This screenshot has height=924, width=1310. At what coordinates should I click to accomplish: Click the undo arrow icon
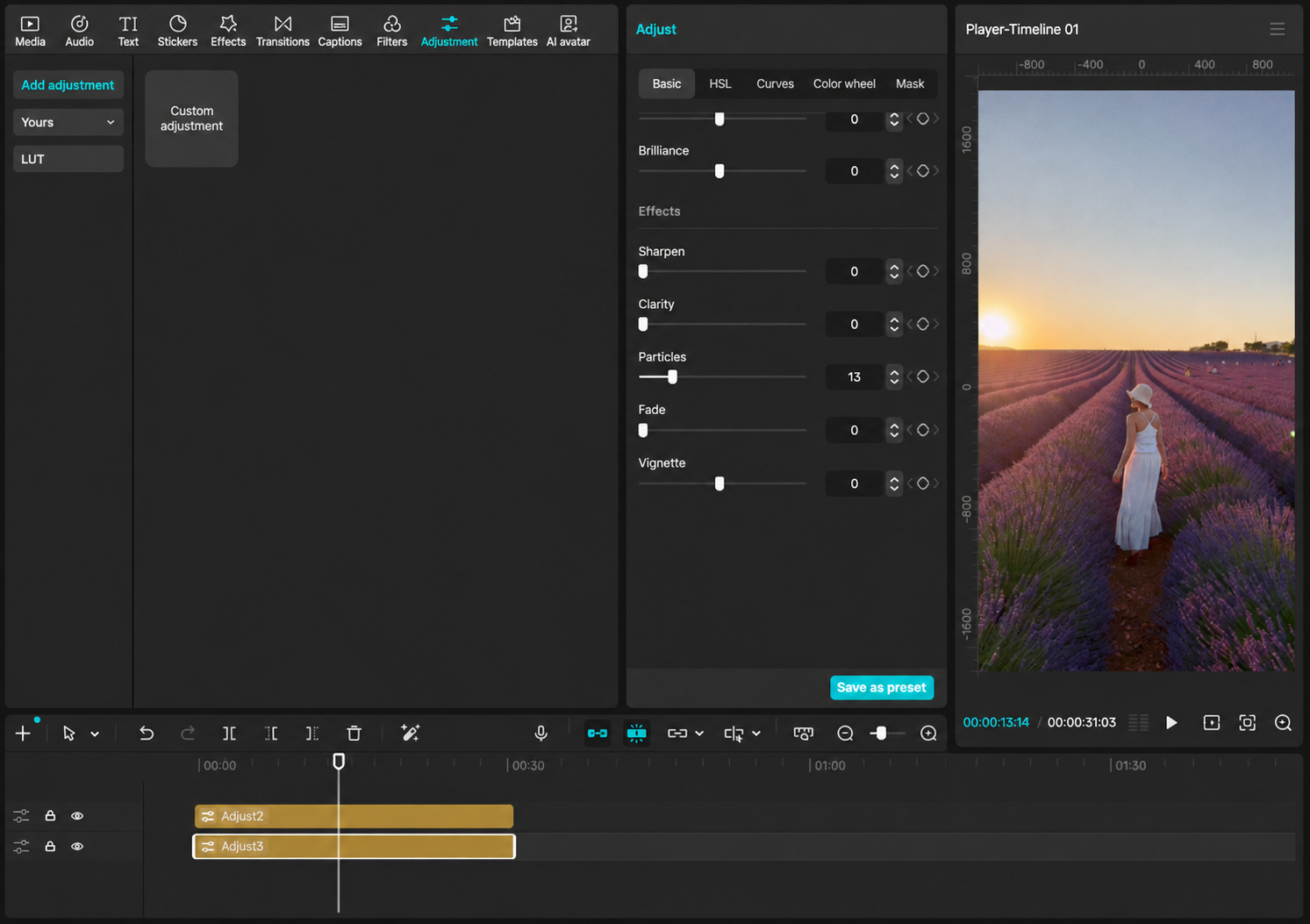click(x=147, y=733)
